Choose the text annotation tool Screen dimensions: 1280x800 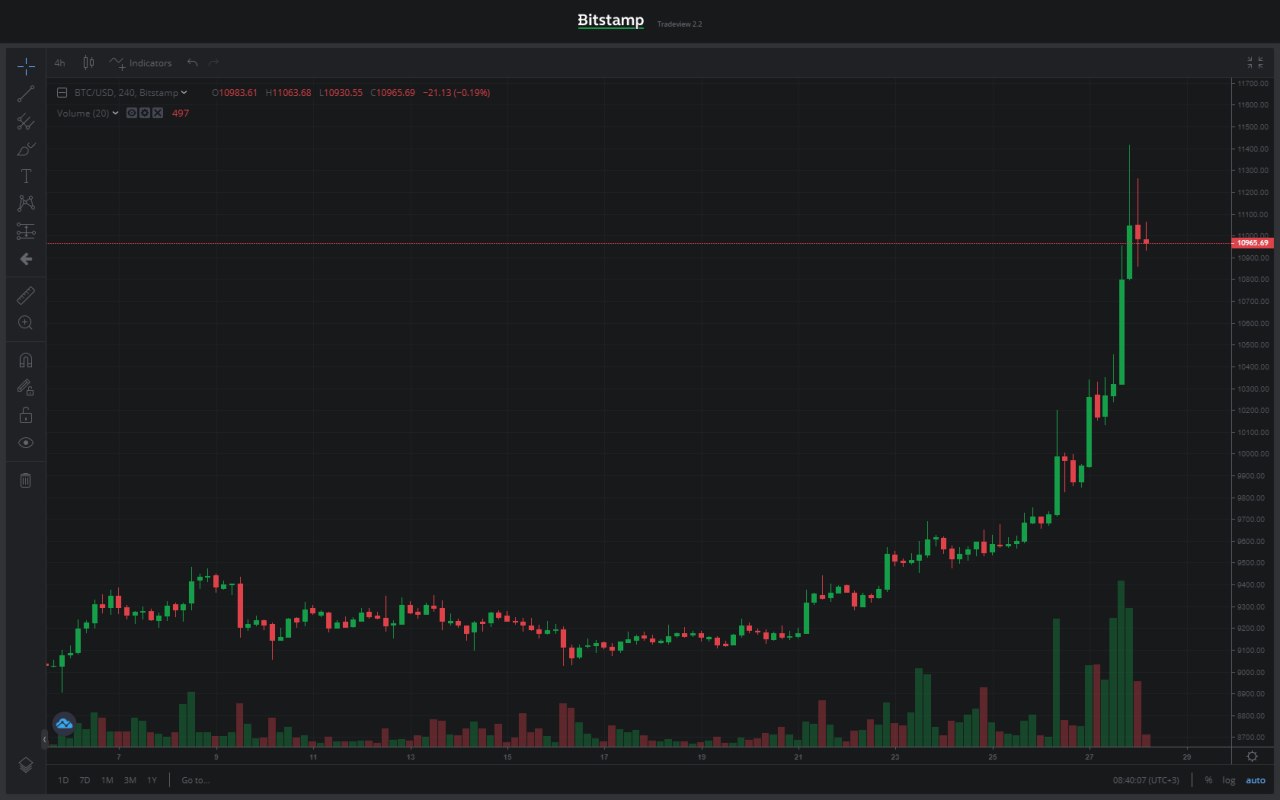[x=26, y=176]
